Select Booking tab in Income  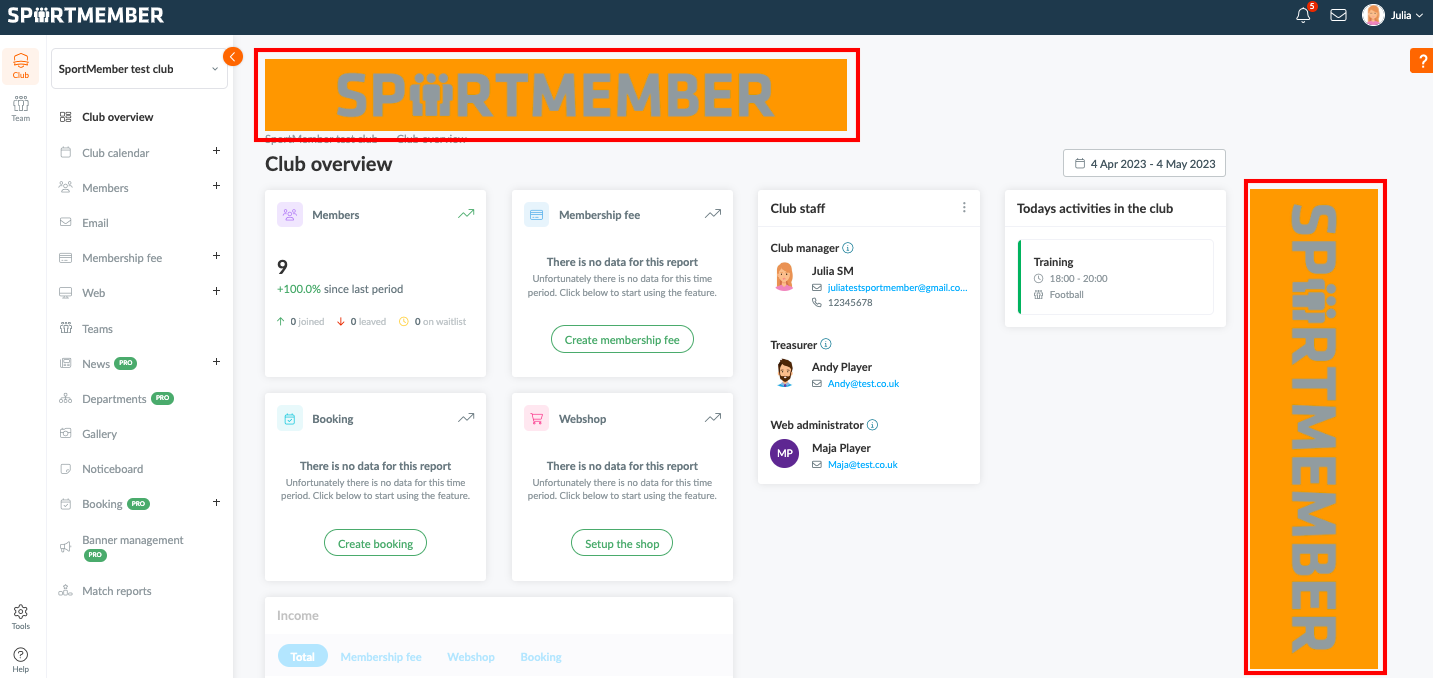[x=541, y=657]
